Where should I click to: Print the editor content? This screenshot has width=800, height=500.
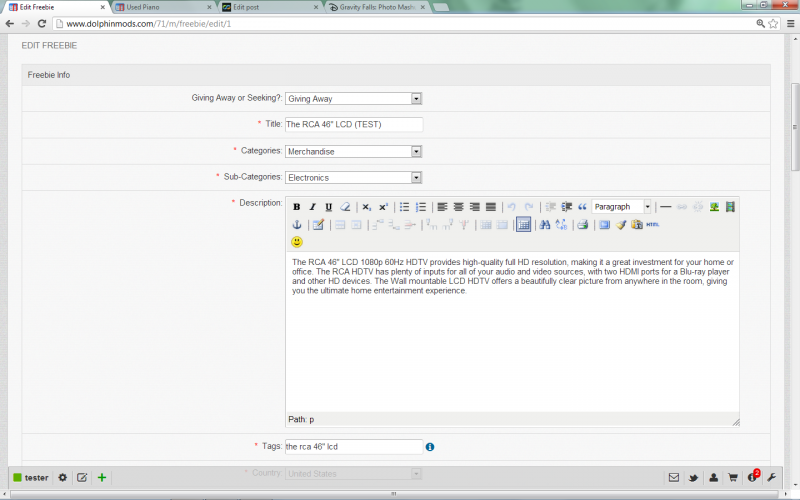pos(583,224)
